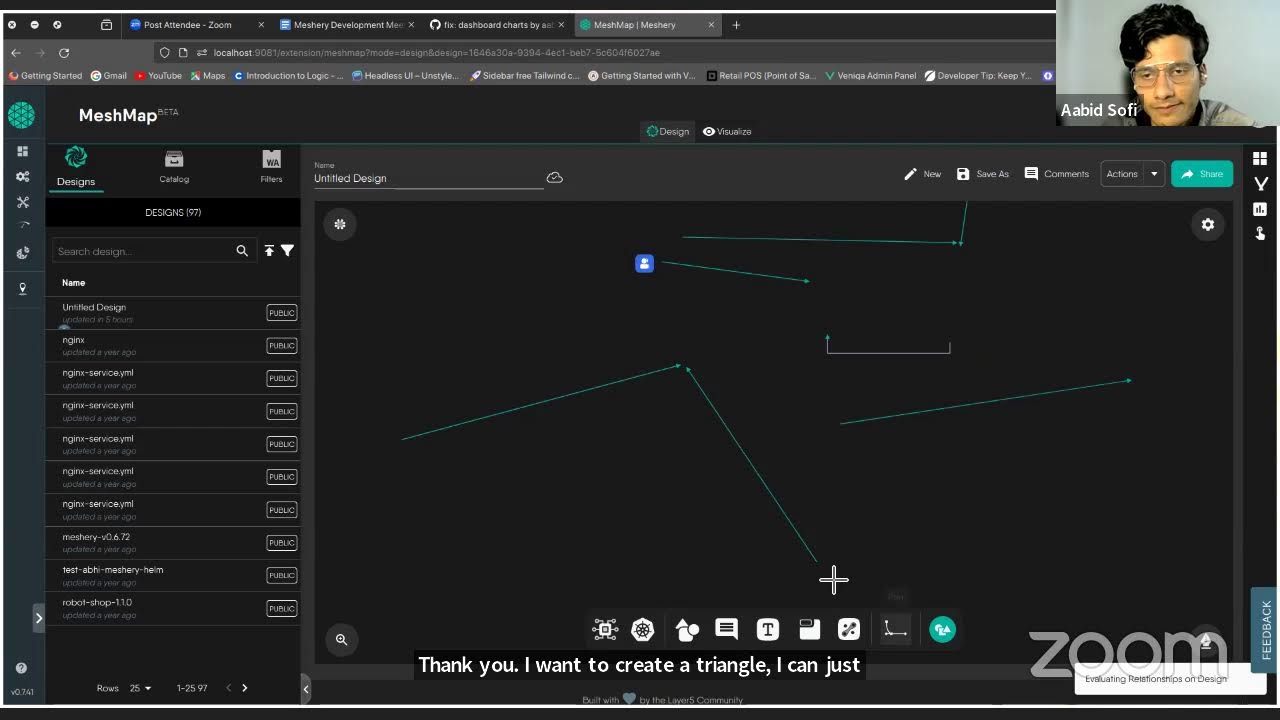Click the Save As button
The height and width of the screenshot is (720, 1280).
983,174
